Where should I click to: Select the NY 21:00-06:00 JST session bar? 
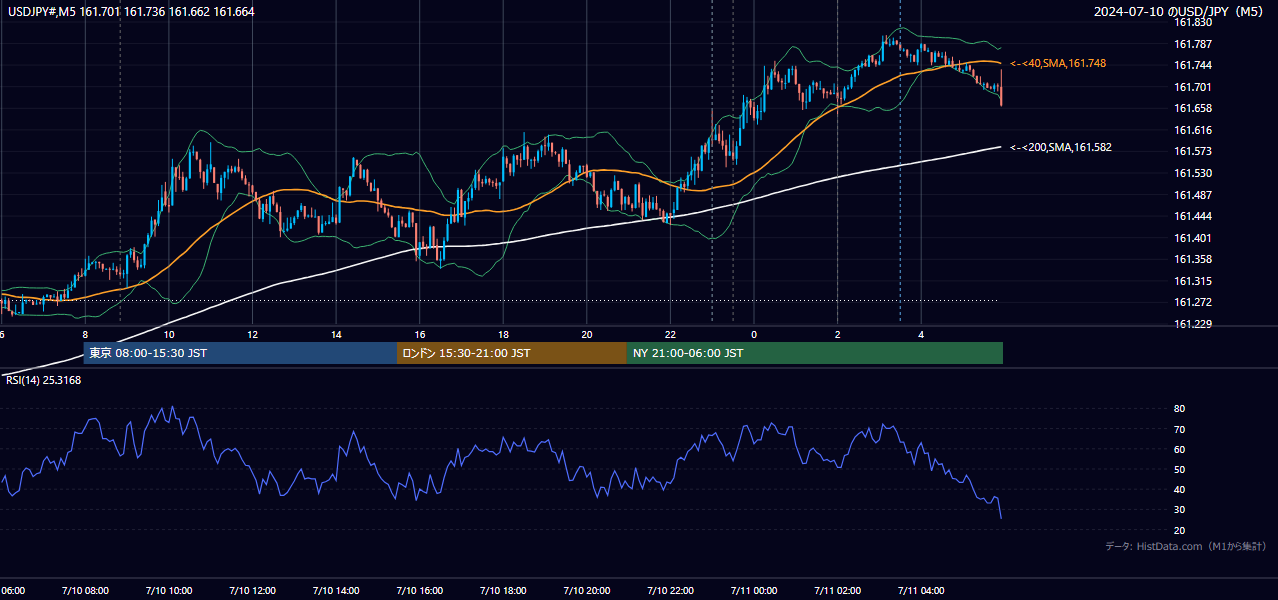(815, 353)
